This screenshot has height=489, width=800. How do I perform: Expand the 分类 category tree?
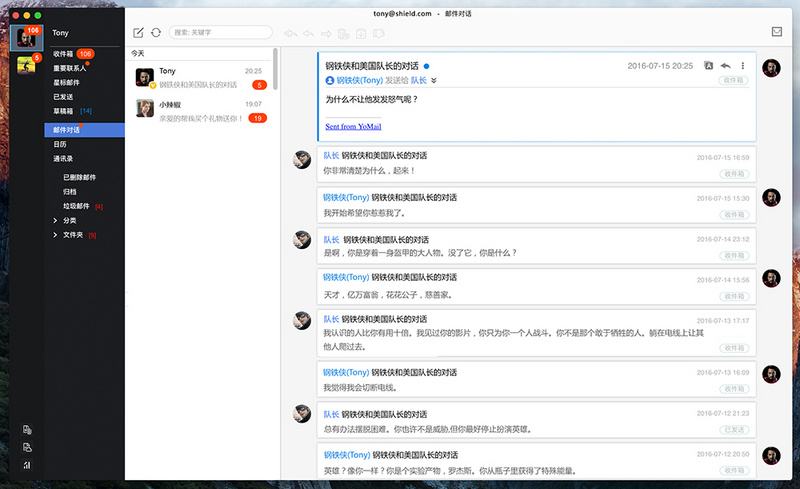tap(55, 220)
